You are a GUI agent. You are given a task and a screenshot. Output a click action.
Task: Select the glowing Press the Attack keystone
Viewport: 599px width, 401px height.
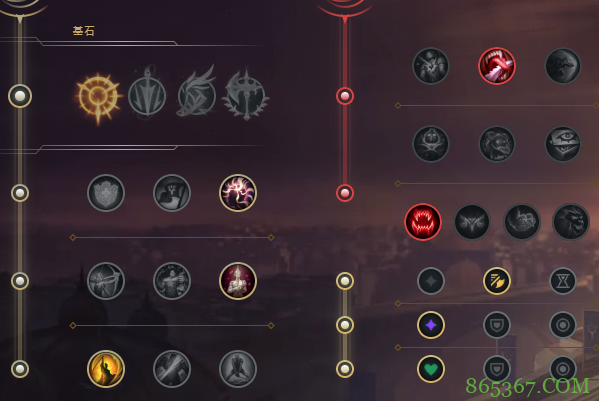[x=98, y=97]
